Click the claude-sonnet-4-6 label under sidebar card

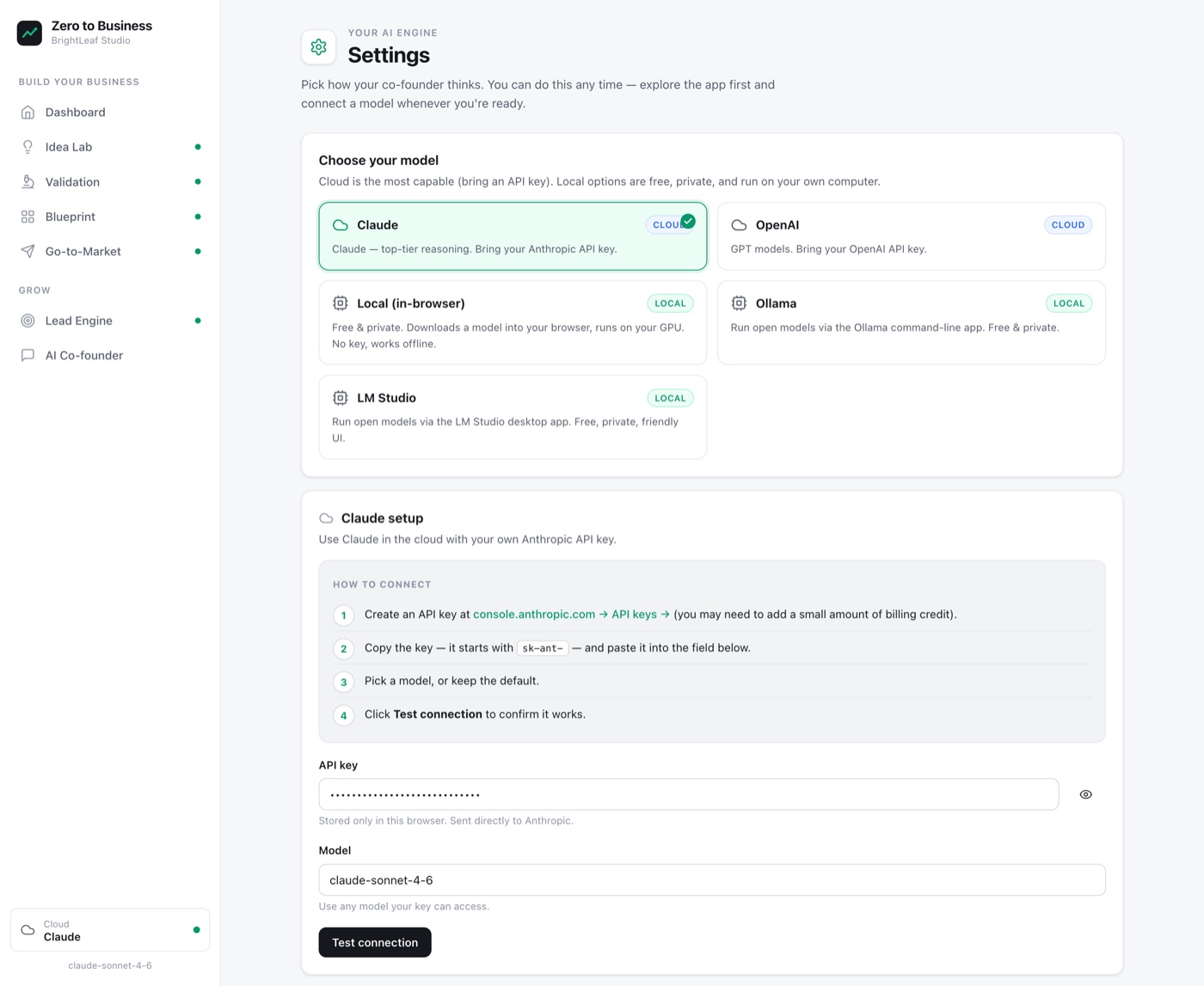click(110, 965)
